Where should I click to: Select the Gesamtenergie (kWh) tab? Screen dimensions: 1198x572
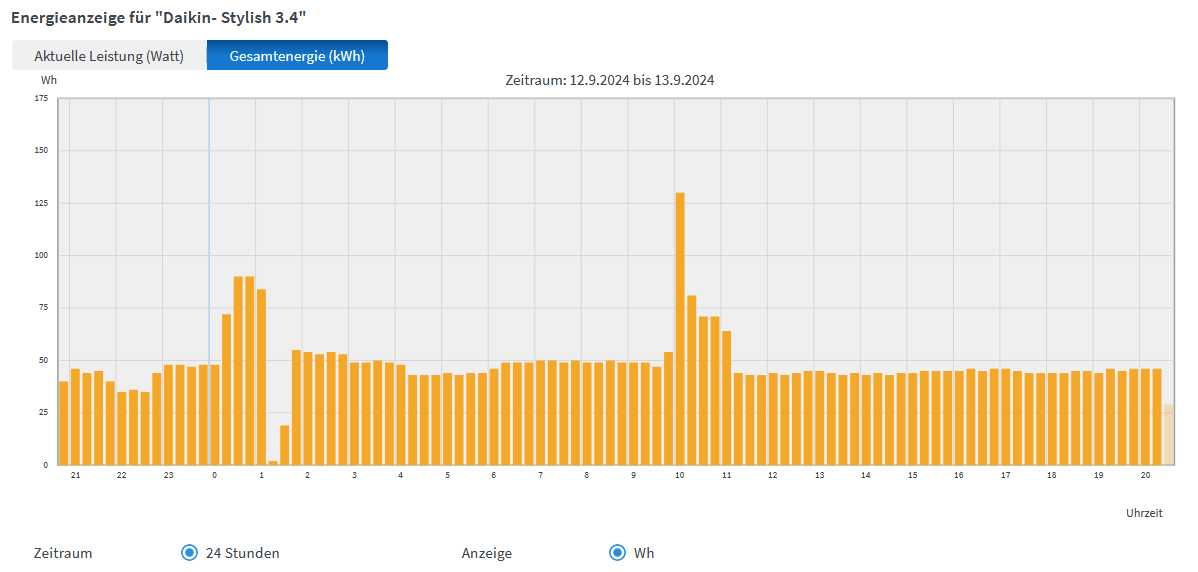coord(297,56)
